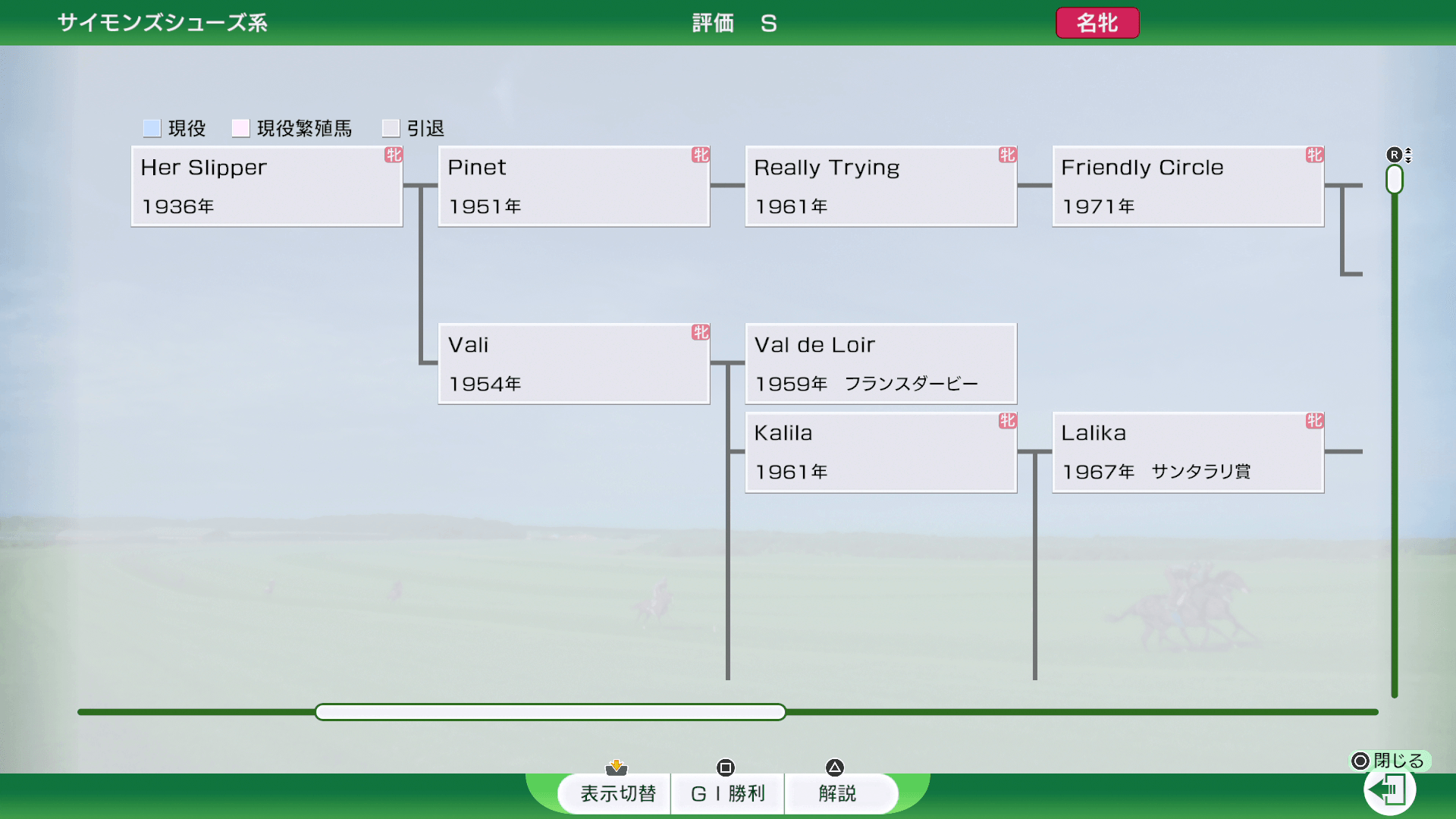Click the mare badge on Her Slipper
Screen dimensions: 1456x819
(x=394, y=155)
